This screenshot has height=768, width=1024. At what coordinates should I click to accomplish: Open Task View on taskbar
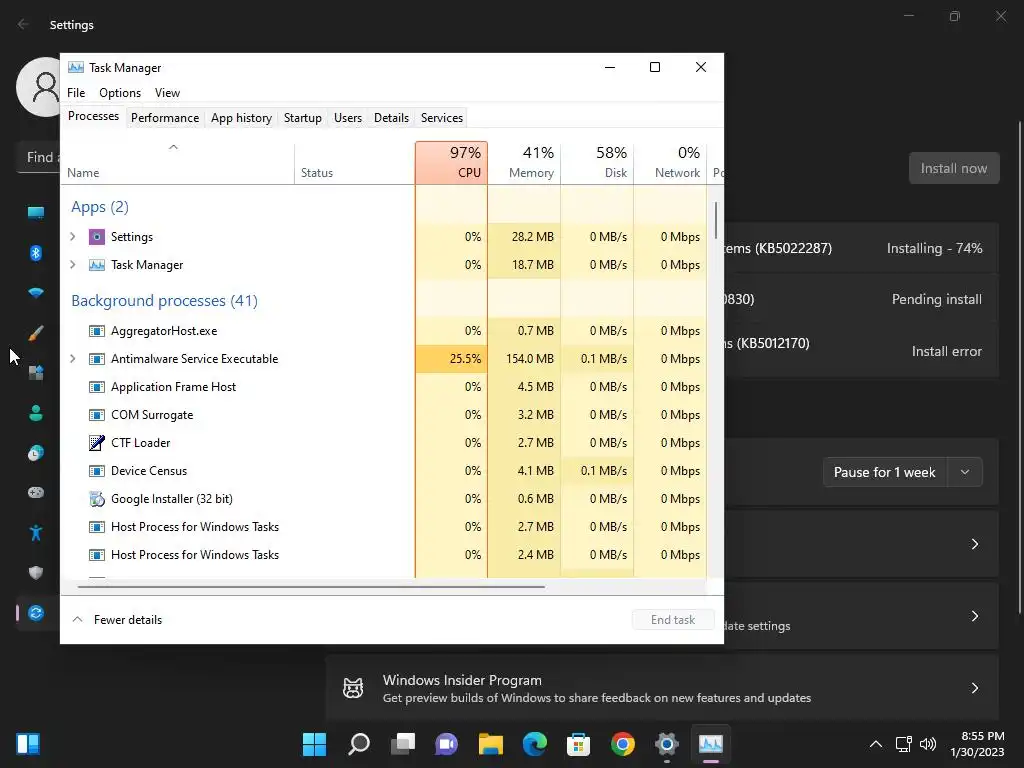tap(403, 744)
